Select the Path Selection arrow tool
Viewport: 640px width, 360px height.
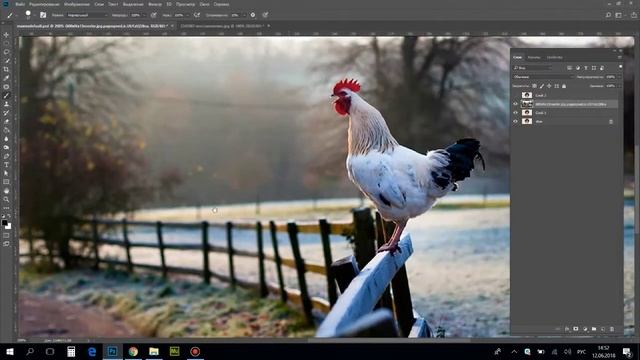[6, 173]
